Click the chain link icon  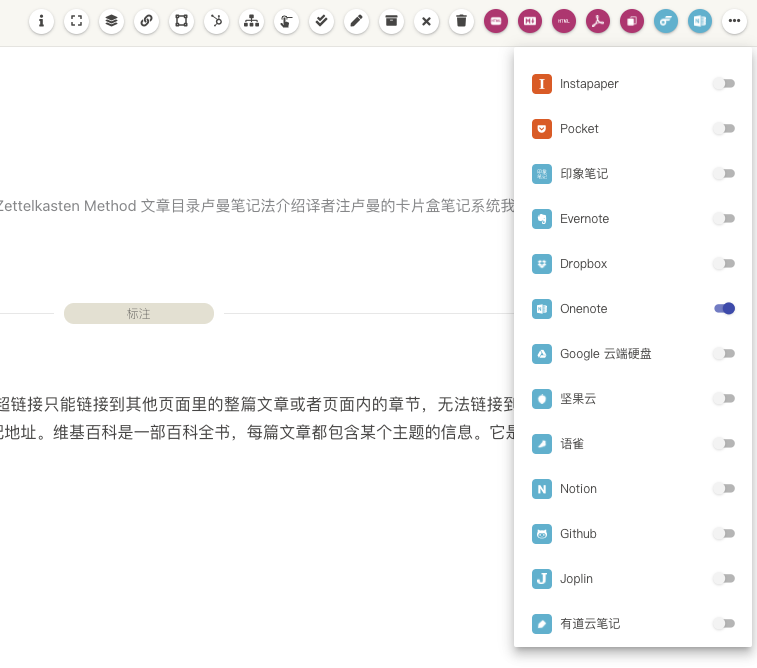[x=146, y=21]
